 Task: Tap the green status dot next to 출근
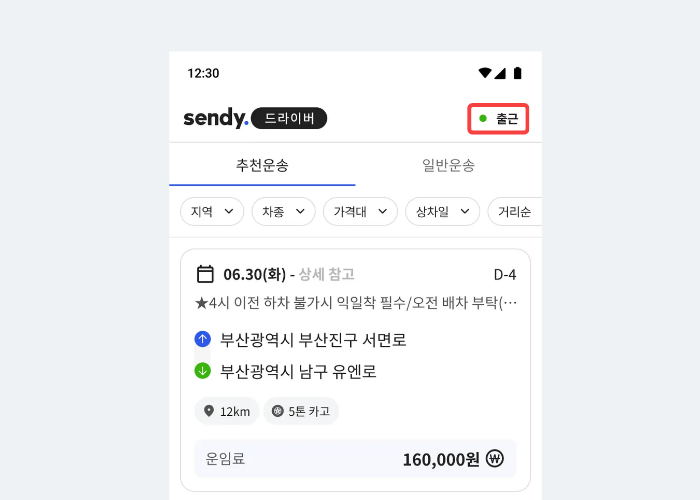pyautogui.click(x=483, y=119)
